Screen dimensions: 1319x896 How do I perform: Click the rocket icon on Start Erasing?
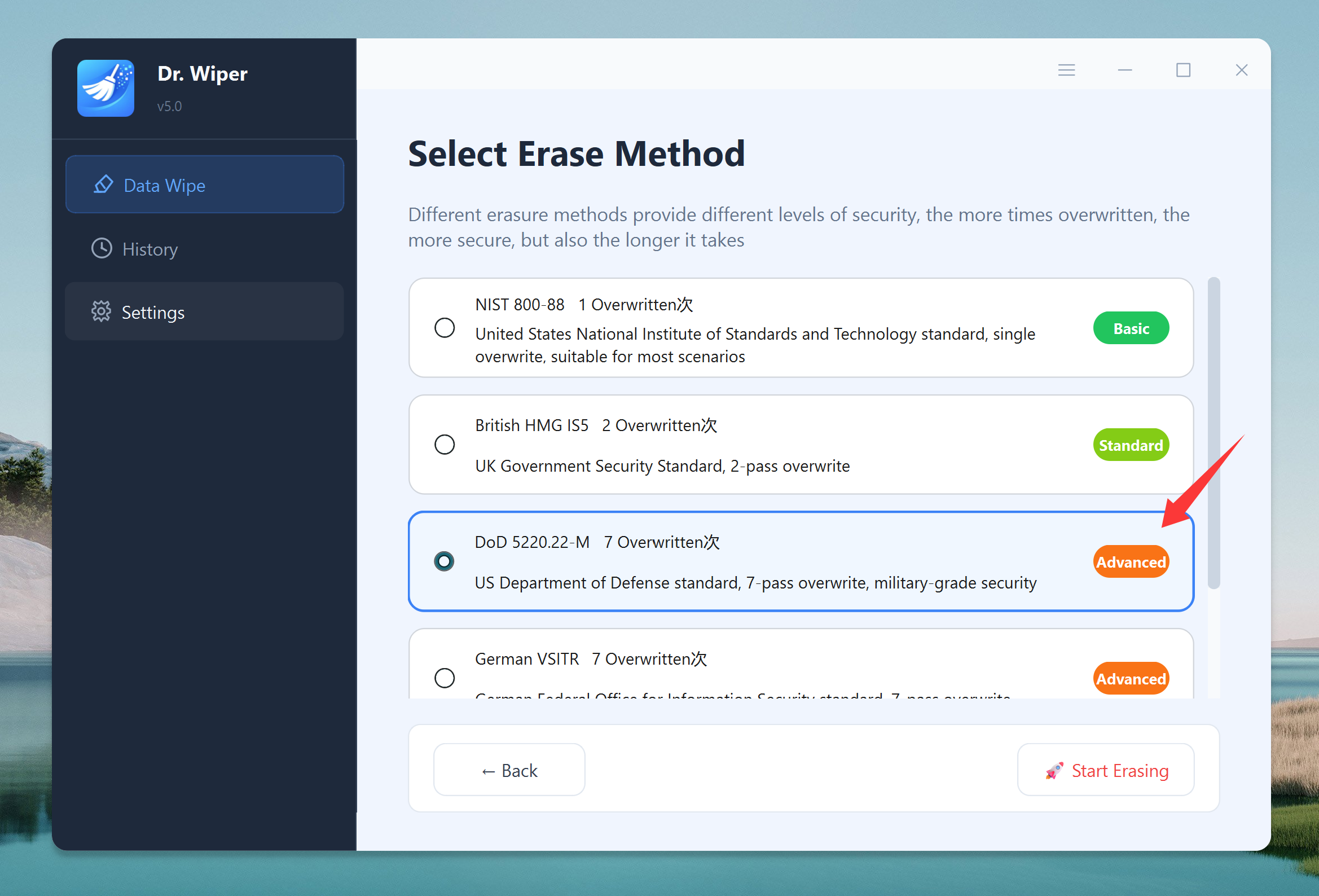tap(1054, 771)
